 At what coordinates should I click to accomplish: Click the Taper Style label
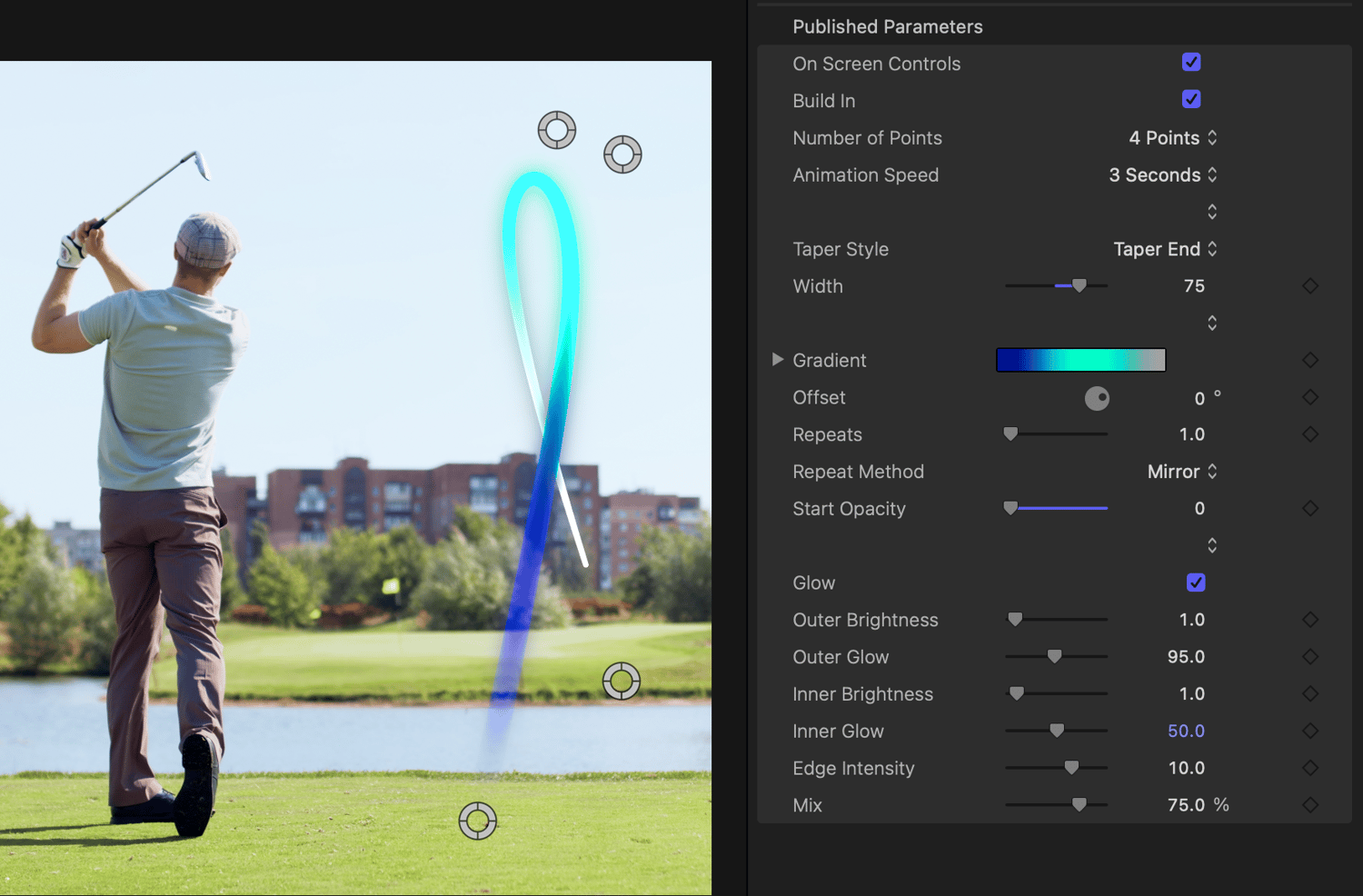[x=841, y=249]
